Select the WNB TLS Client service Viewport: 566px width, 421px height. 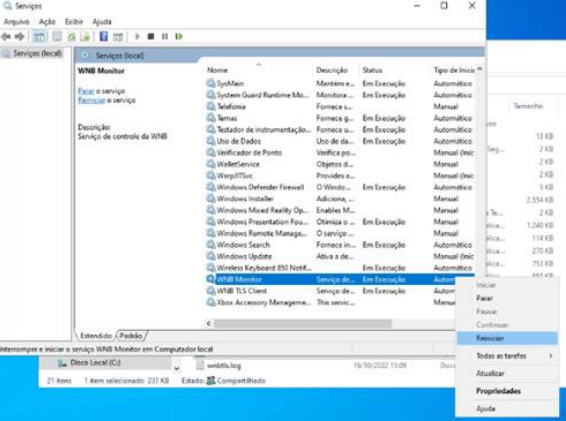click(330, 291)
